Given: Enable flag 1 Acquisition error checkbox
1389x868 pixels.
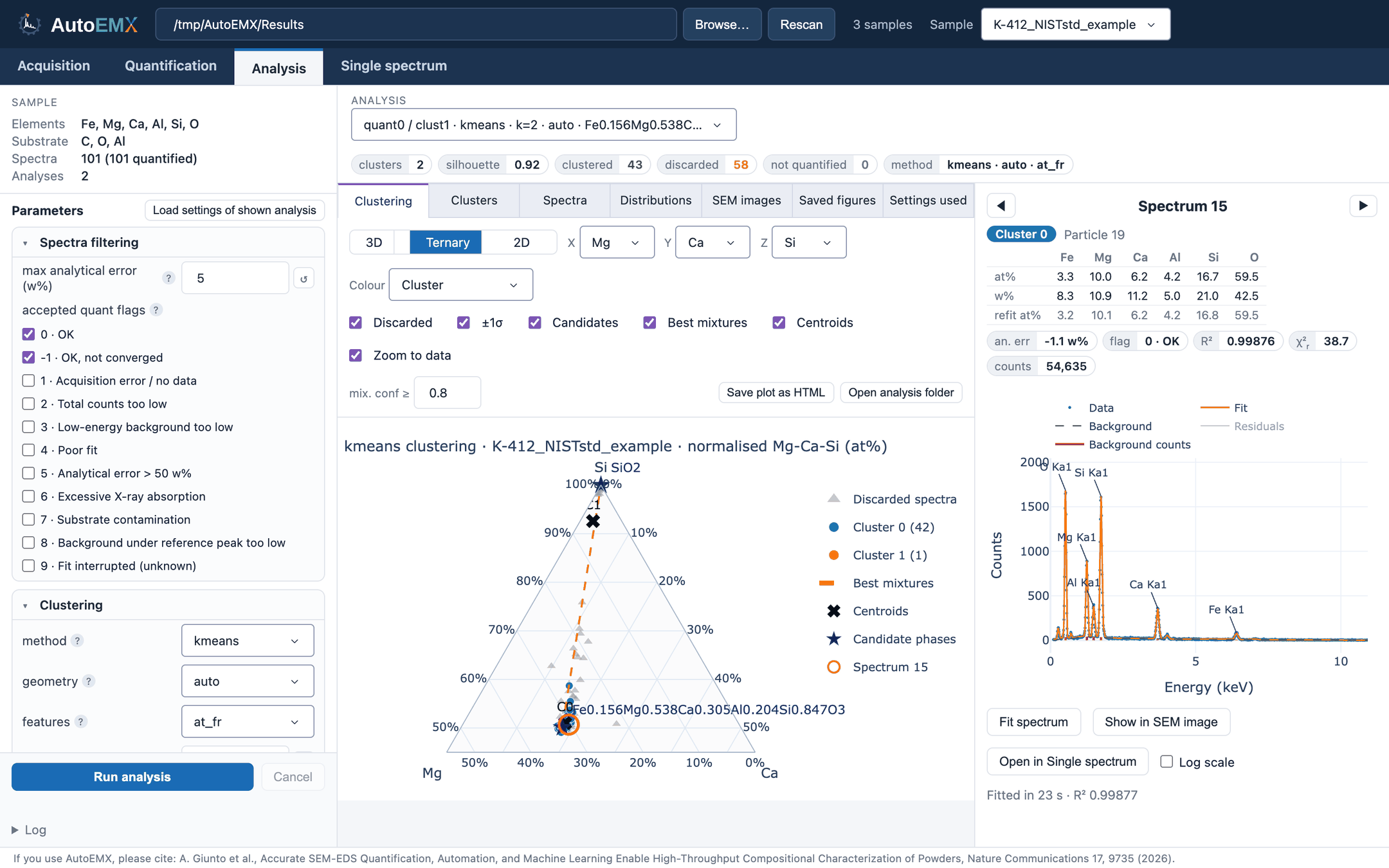Looking at the screenshot, I should (28, 381).
